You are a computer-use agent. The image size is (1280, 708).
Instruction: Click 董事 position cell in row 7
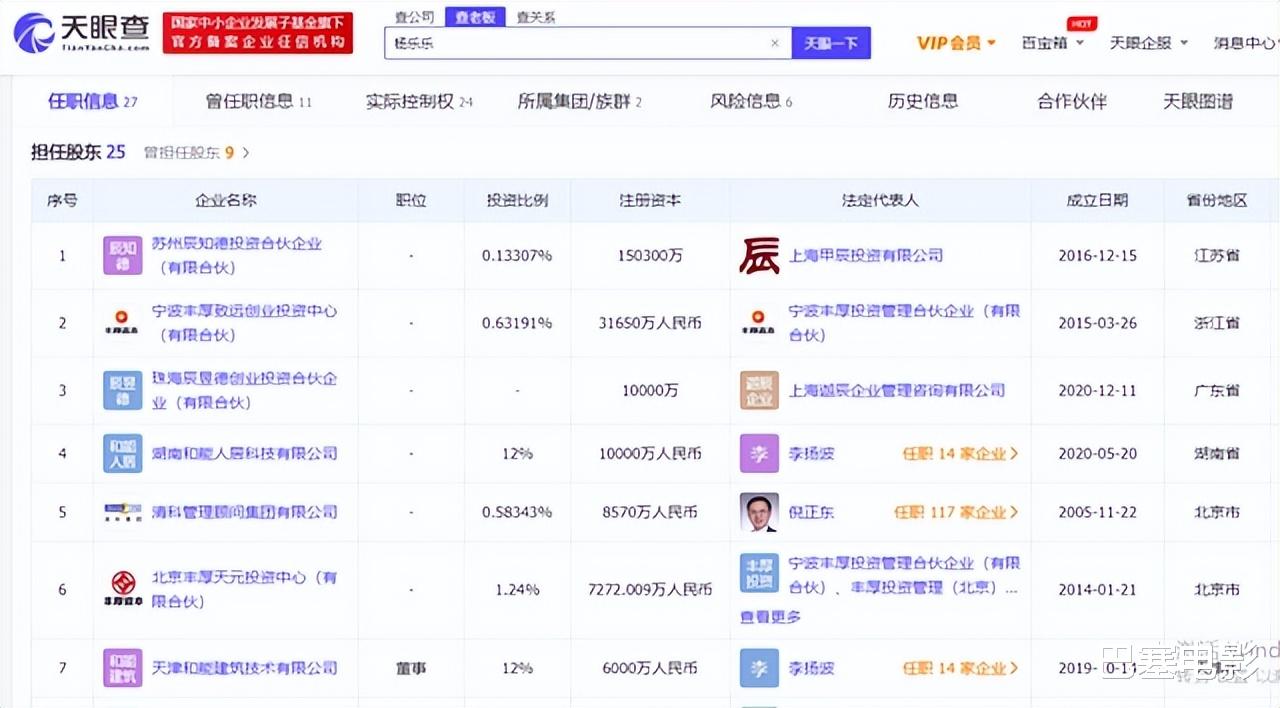coord(411,667)
